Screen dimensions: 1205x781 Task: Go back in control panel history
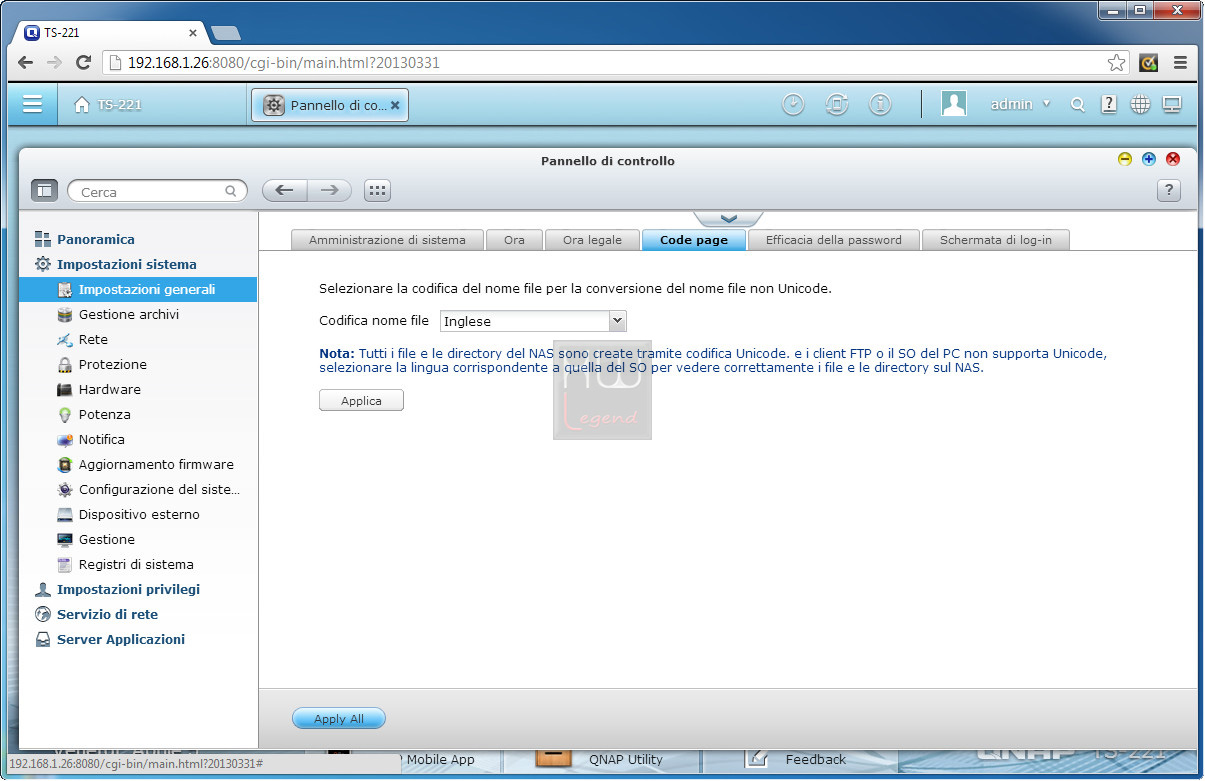pos(285,190)
